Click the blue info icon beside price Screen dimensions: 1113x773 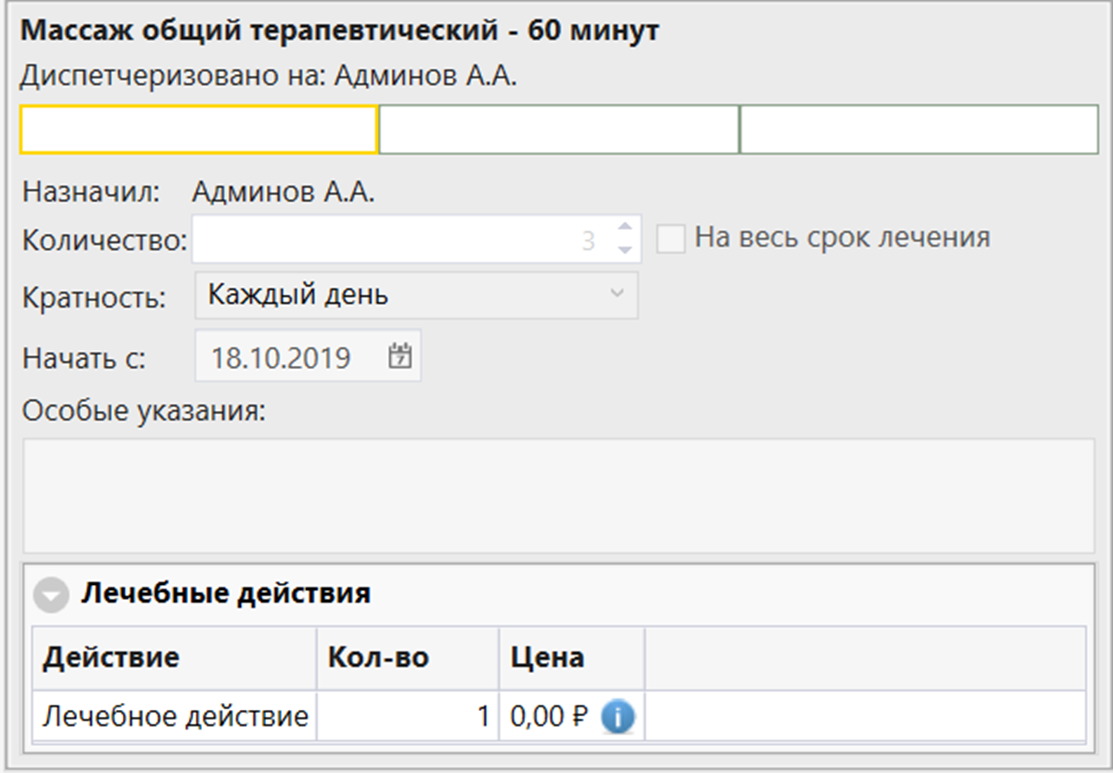tap(618, 717)
